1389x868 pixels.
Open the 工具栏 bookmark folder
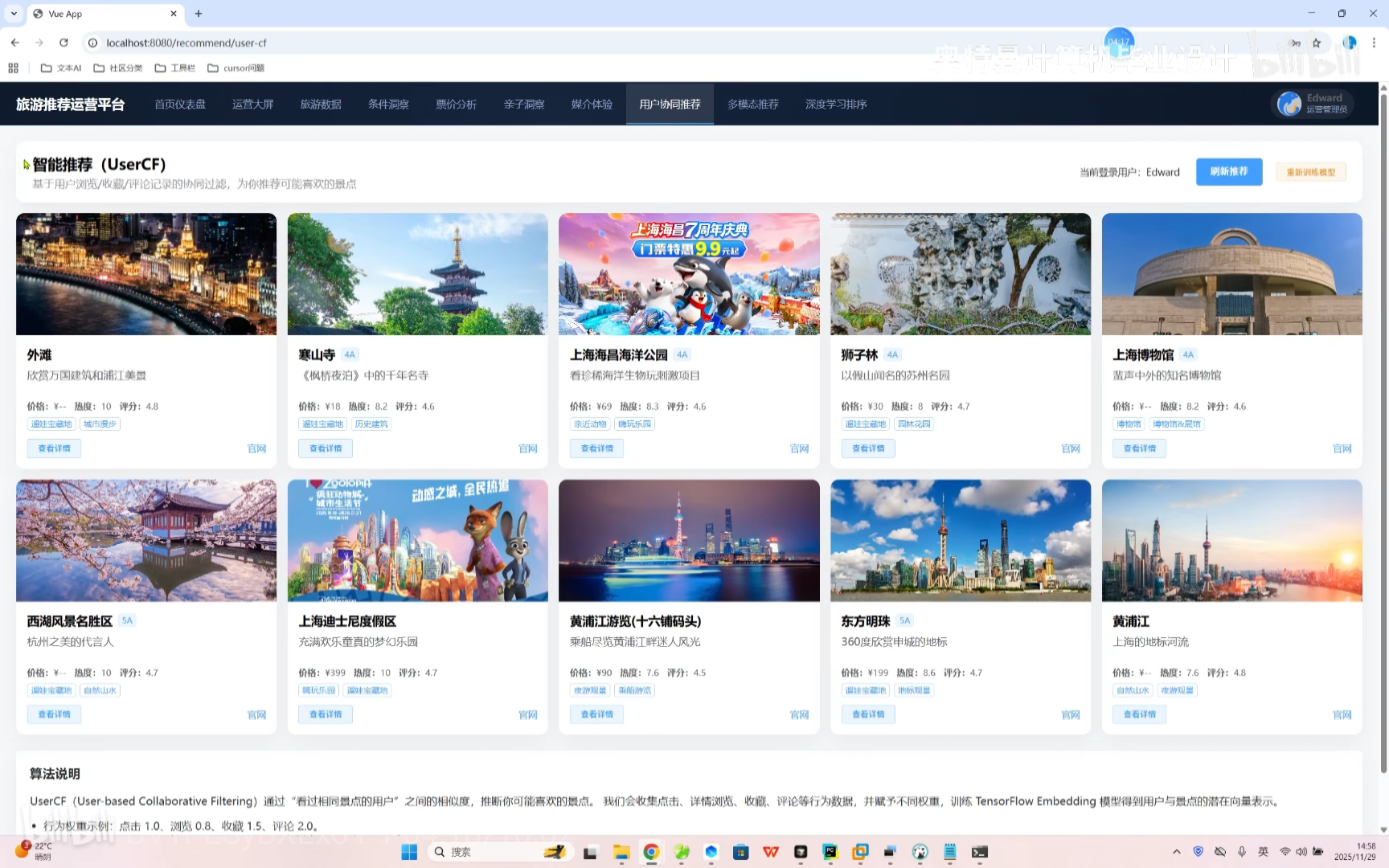point(175,68)
